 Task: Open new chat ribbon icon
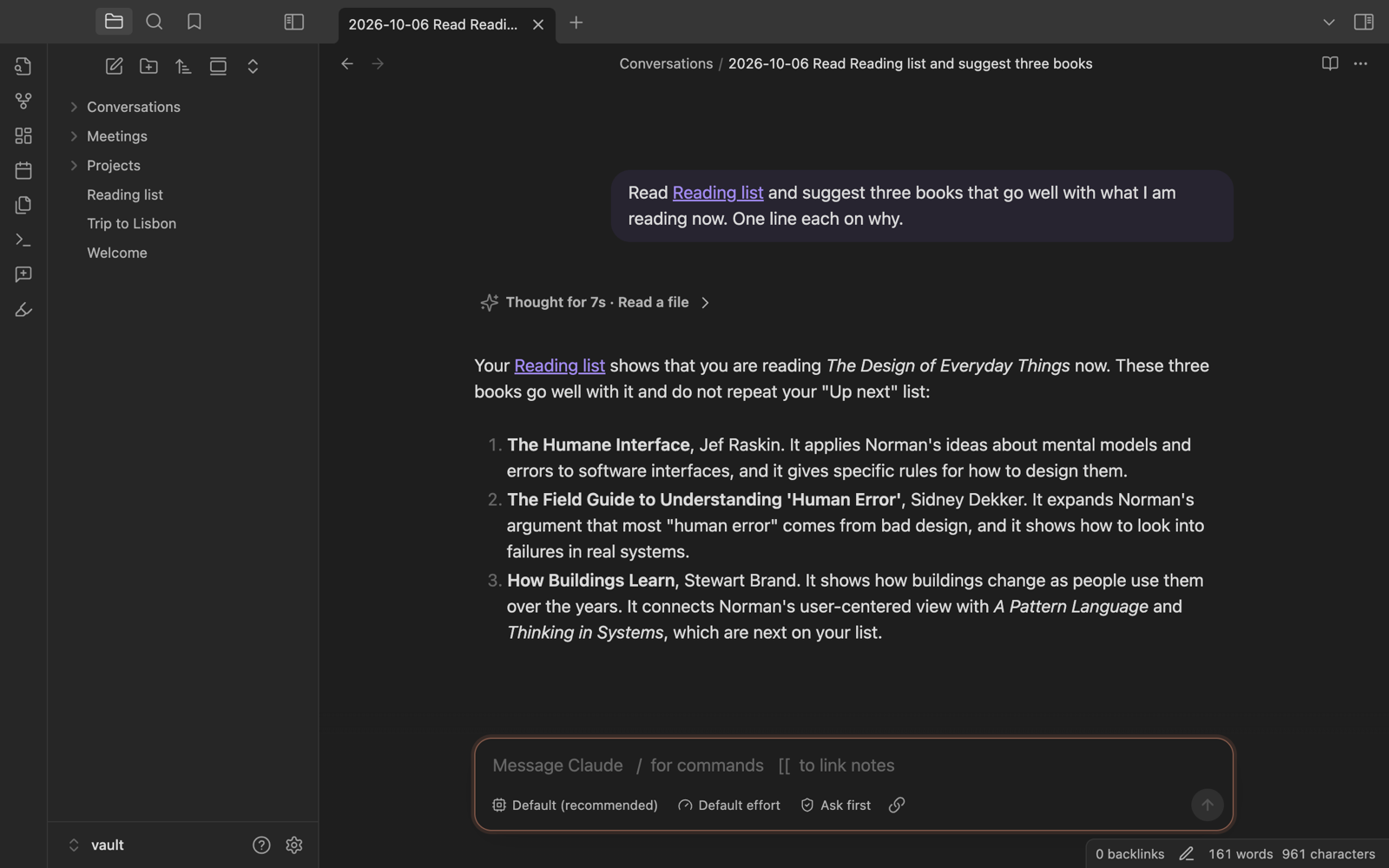(23, 274)
